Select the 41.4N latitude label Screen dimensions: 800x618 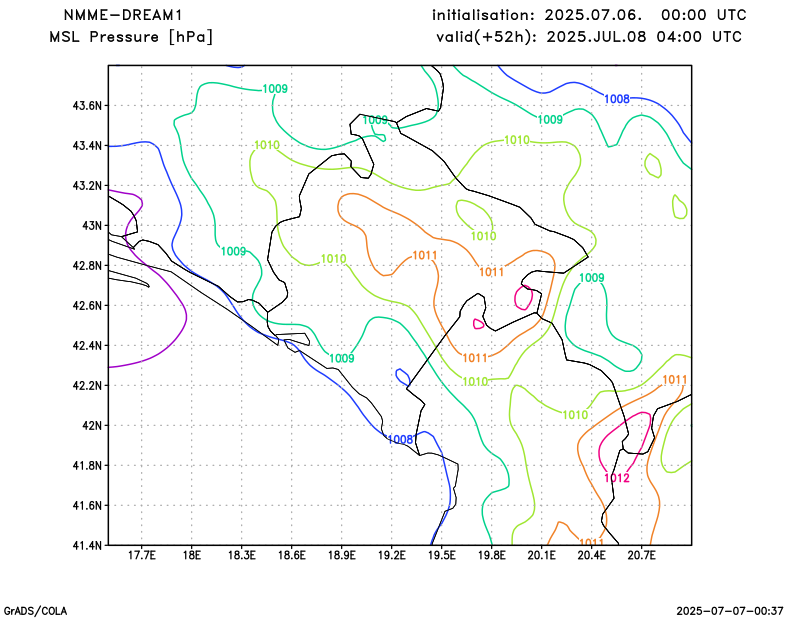[87, 546]
